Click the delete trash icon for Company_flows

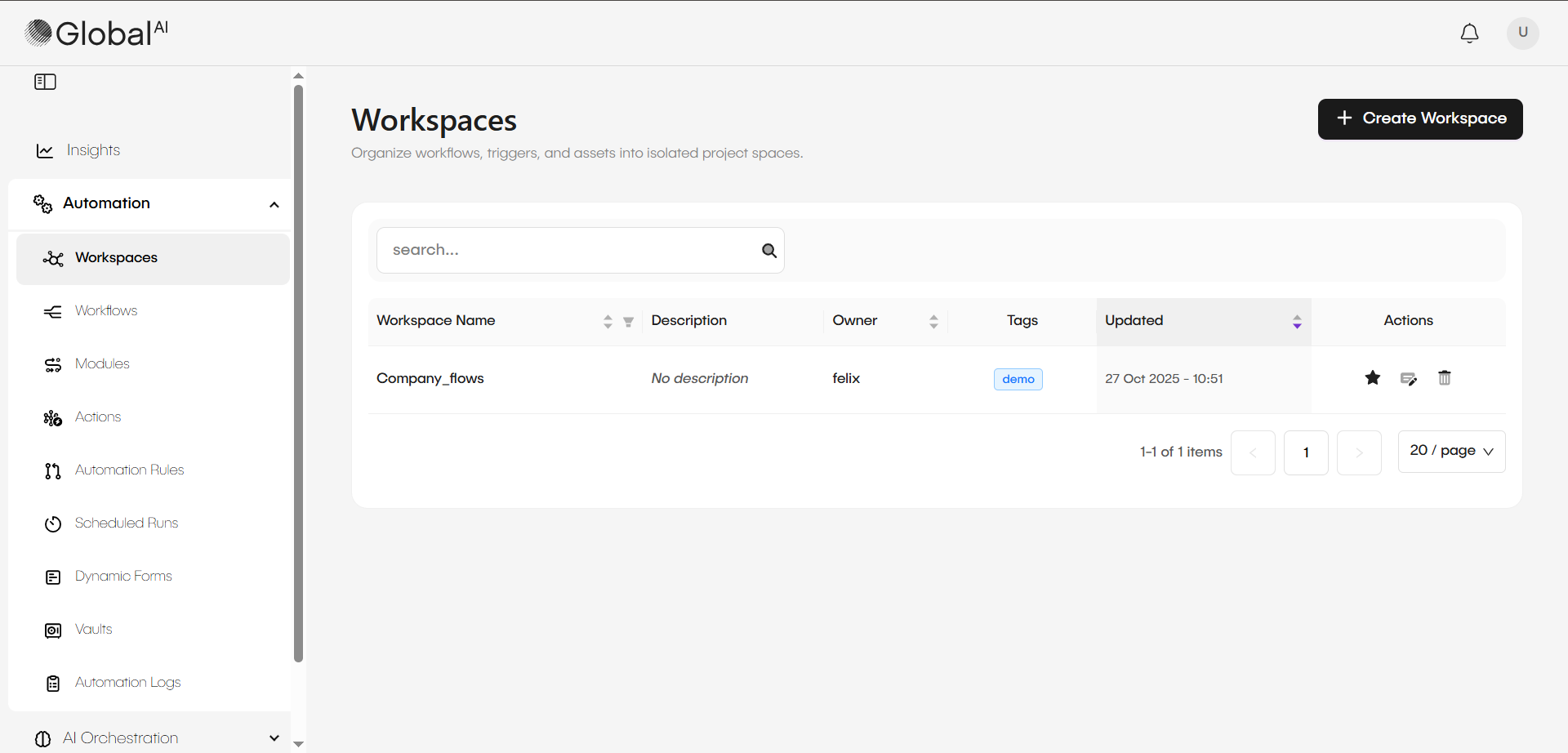point(1445,377)
